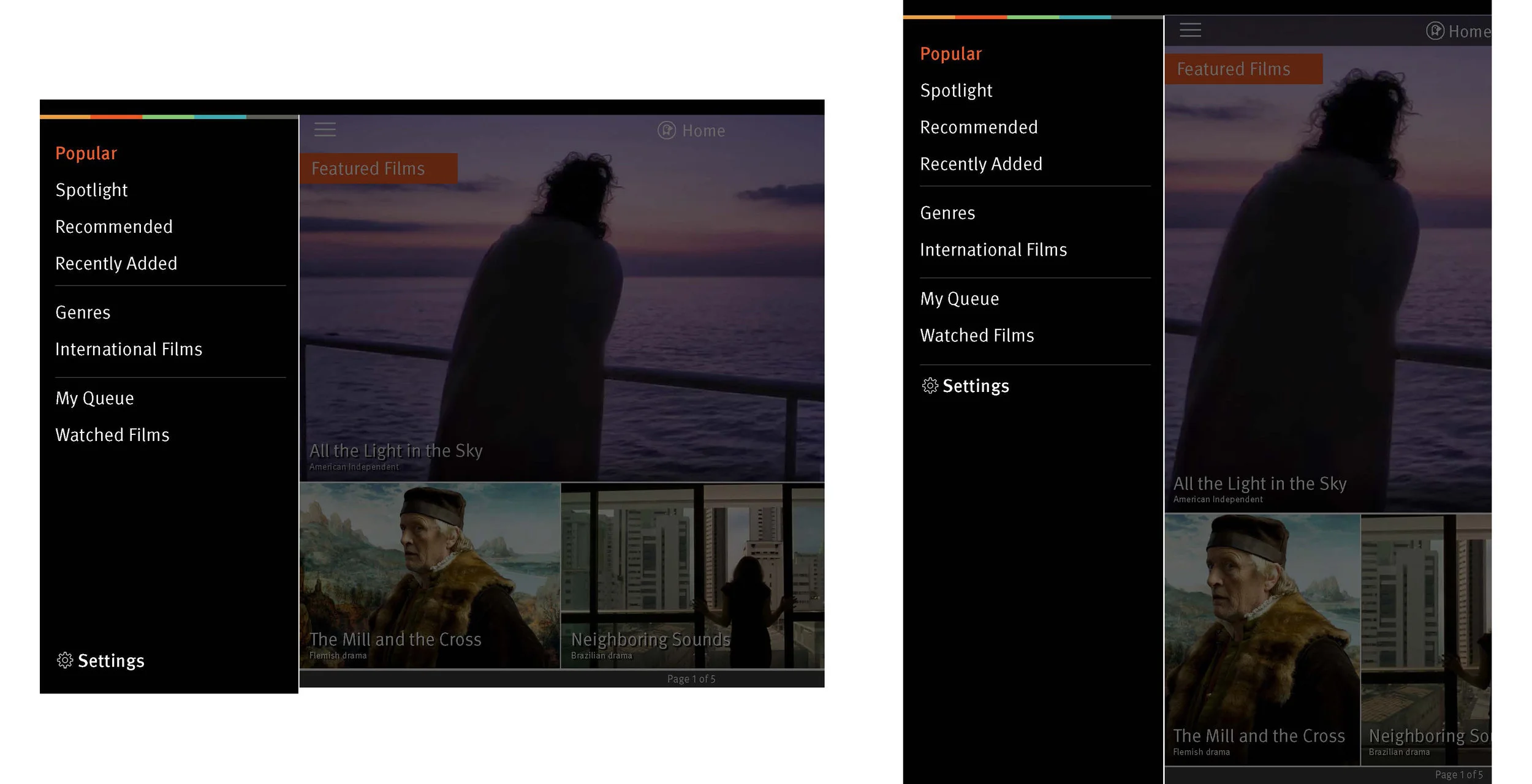Click hamburger menu icon in landscape mockup
Viewport: 1532px width, 784px height.
325,129
